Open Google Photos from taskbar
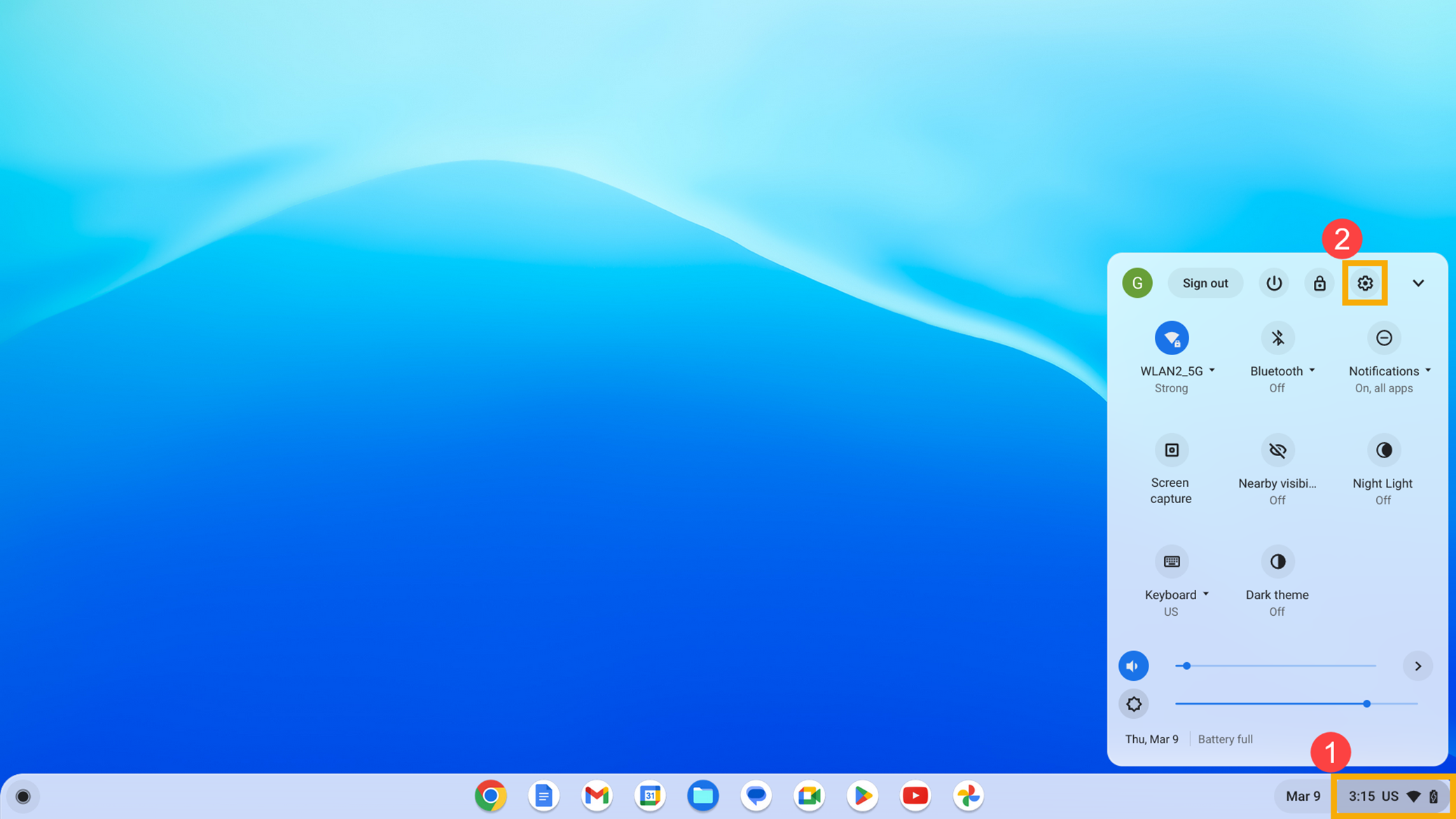1456x819 pixels. [967, 795]
